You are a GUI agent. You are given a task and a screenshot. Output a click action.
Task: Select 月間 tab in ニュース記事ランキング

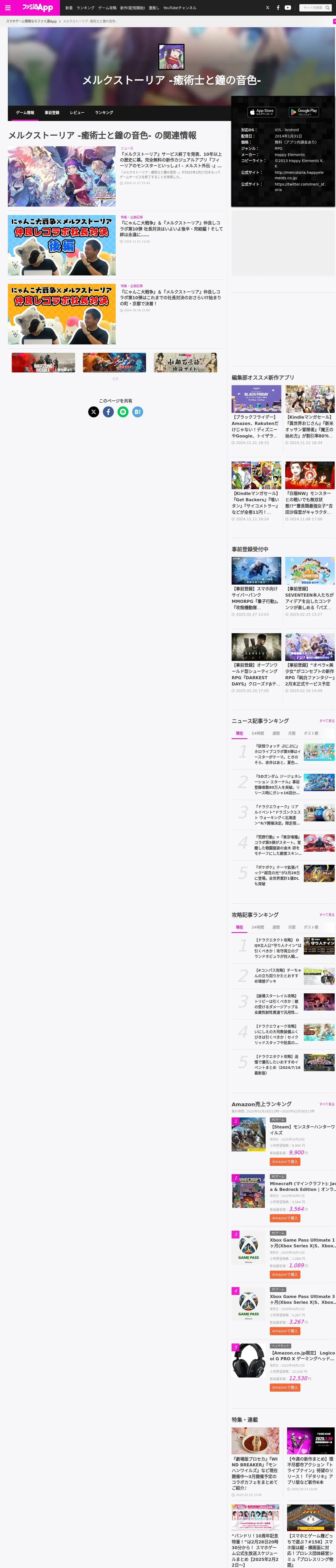point(292,734)
